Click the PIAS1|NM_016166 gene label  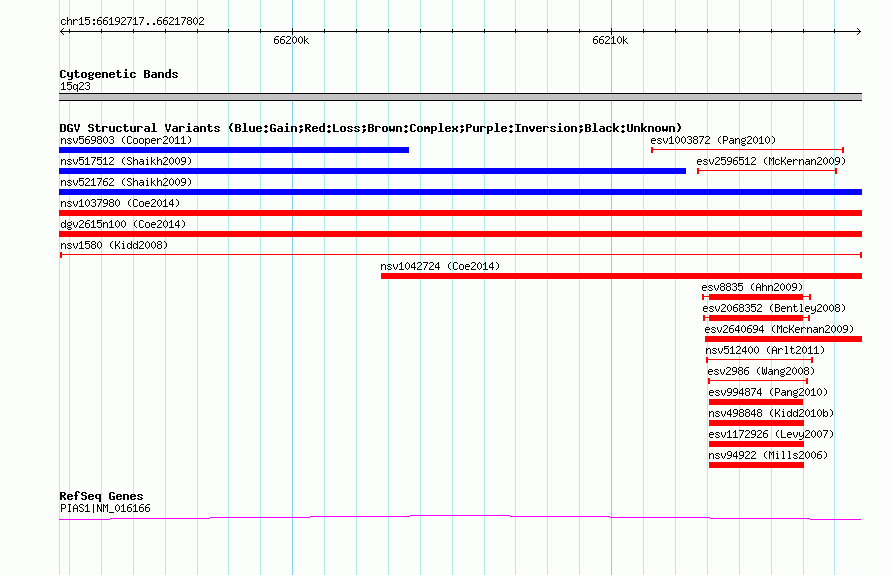pyautogui.click(x=105, y=509)
